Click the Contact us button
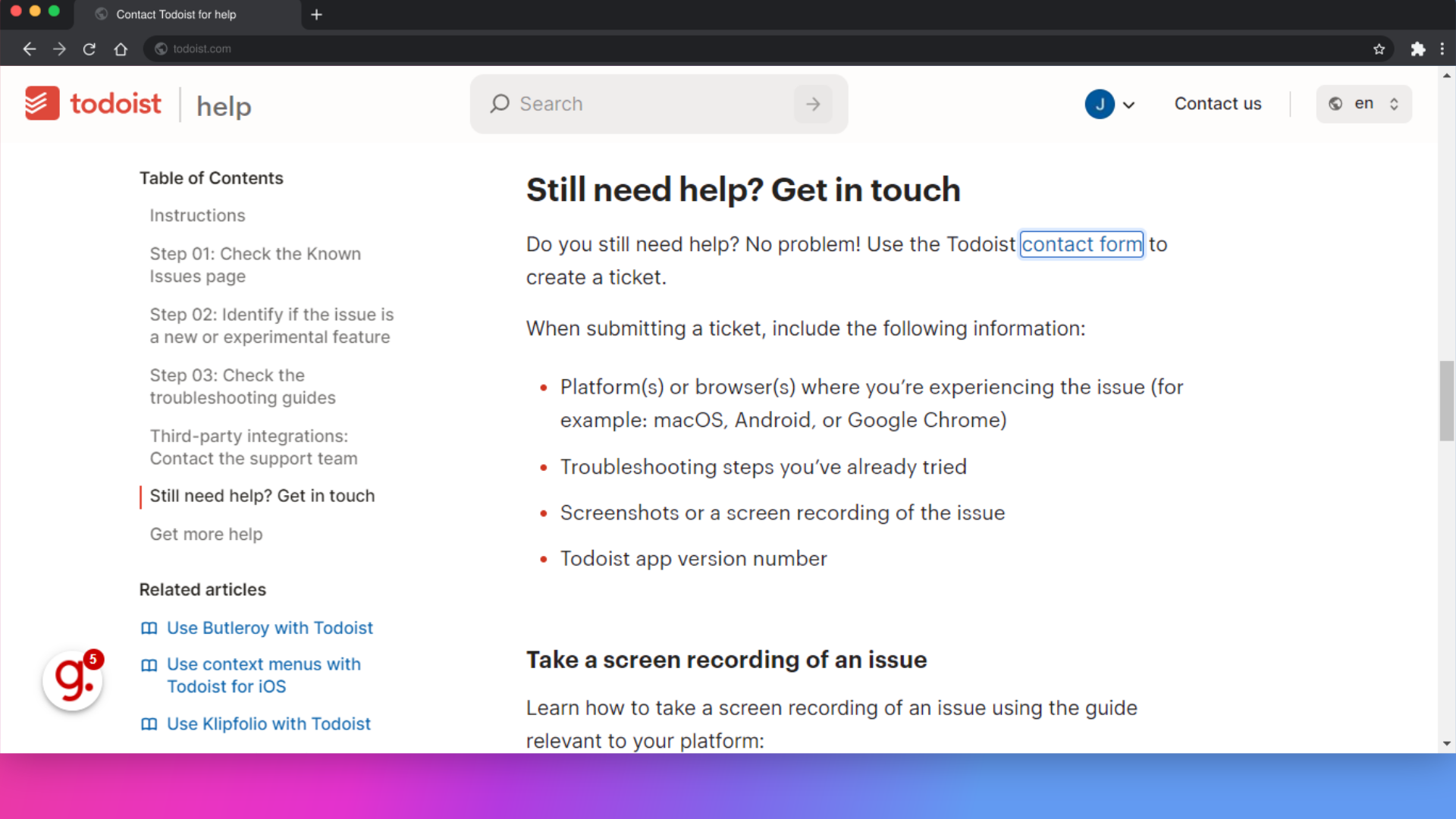This screenshot has height=819, width=1456. tap(1217, 103)
